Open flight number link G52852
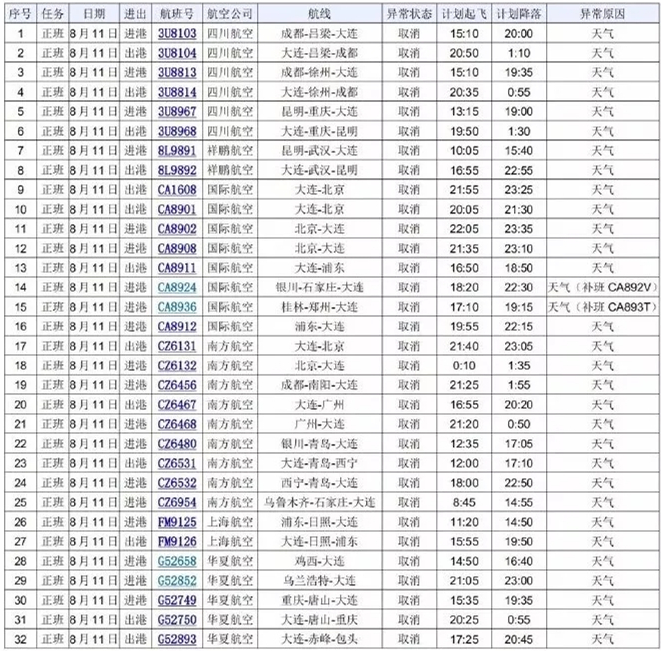 (177, 581)
